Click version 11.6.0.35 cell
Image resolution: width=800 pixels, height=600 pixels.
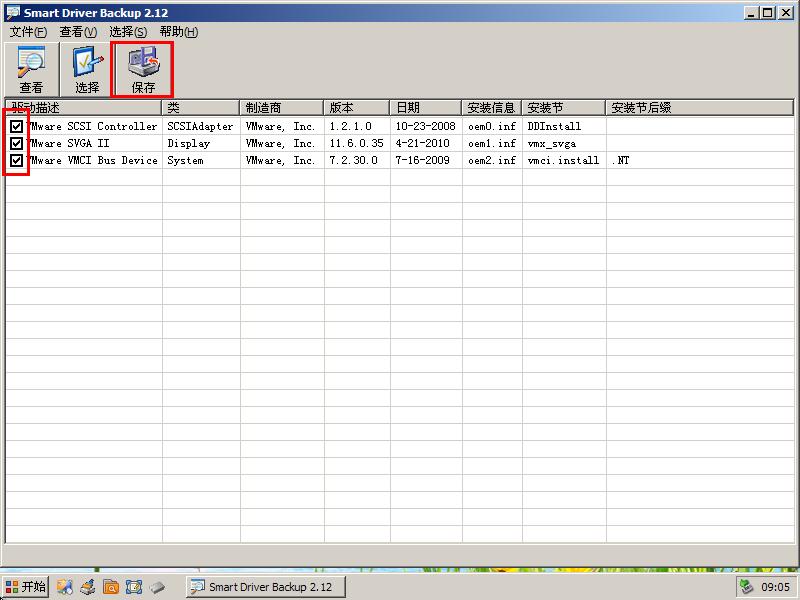[x=356, y=143]
